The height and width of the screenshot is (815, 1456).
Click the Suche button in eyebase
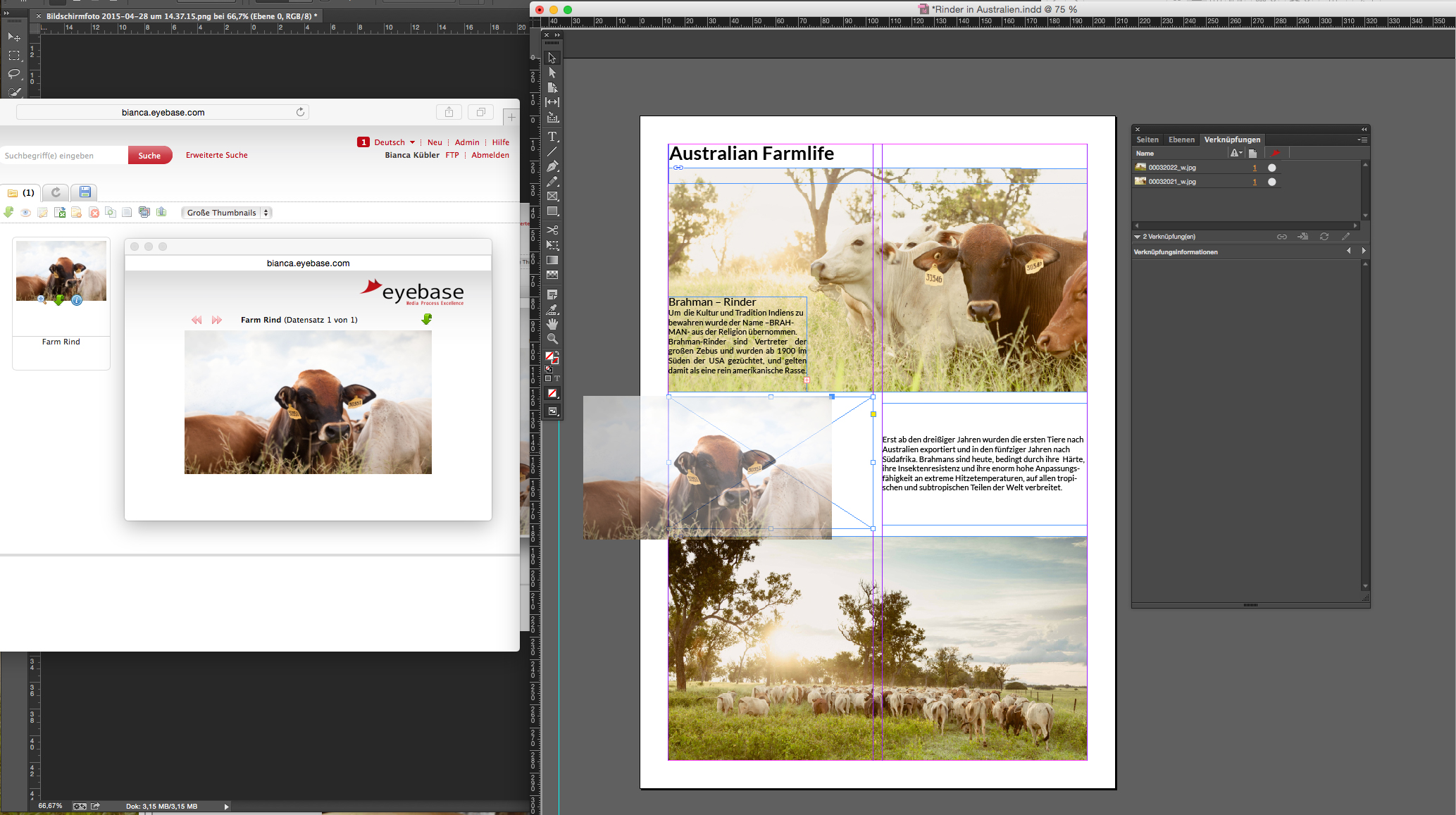pos(149,156)
